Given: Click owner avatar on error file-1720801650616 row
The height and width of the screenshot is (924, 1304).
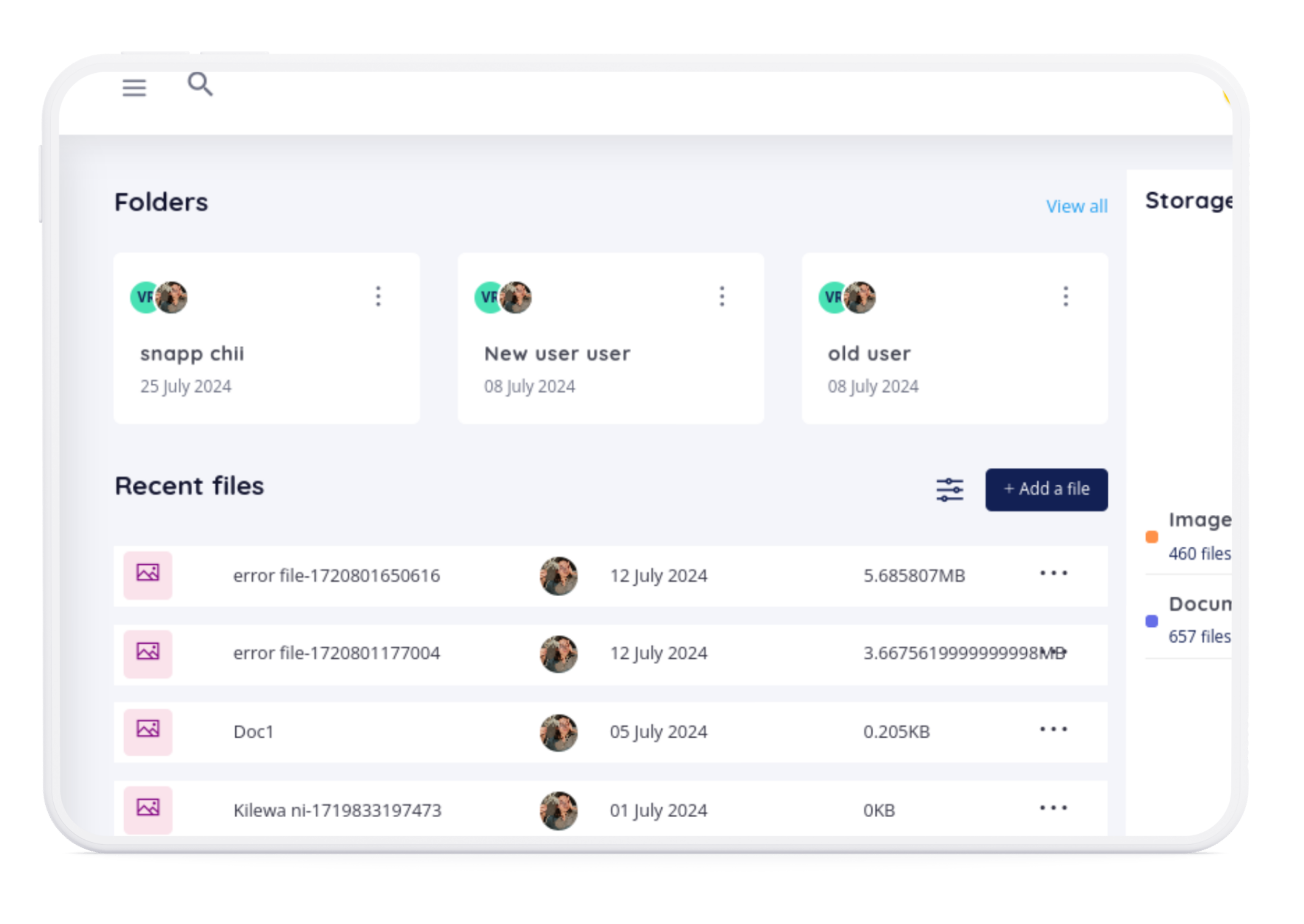Looking at the screenshot, I should pos(558,576).
